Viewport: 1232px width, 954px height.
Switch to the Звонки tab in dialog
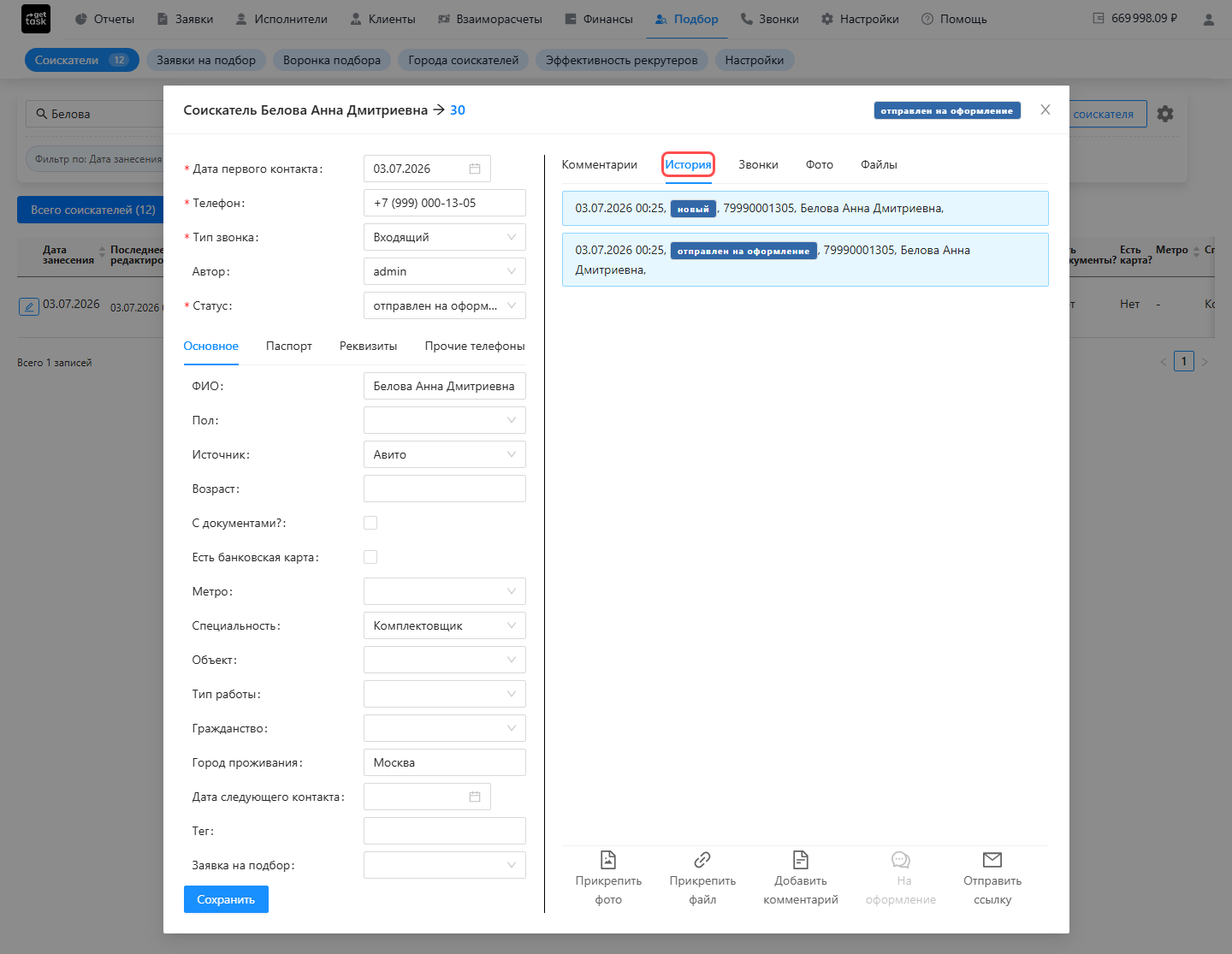(758, 164)
